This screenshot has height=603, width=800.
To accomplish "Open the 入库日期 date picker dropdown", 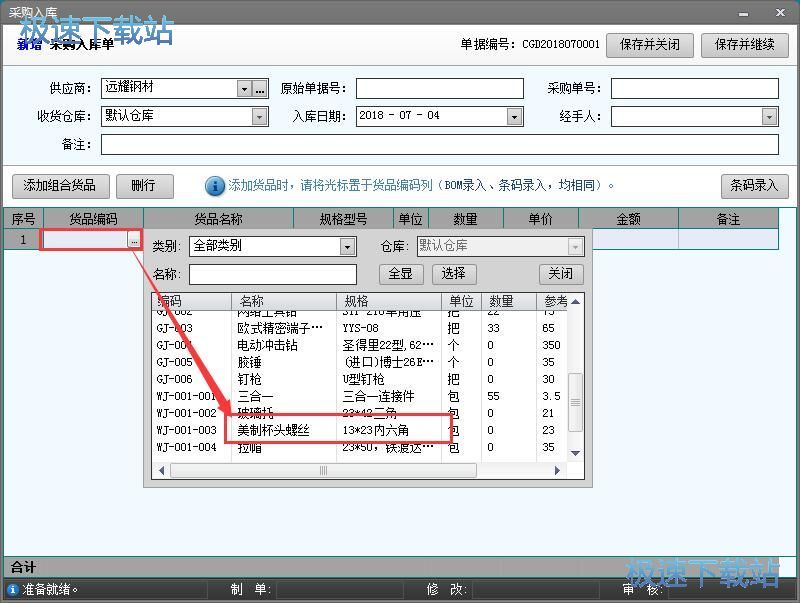I will [514, 117].
